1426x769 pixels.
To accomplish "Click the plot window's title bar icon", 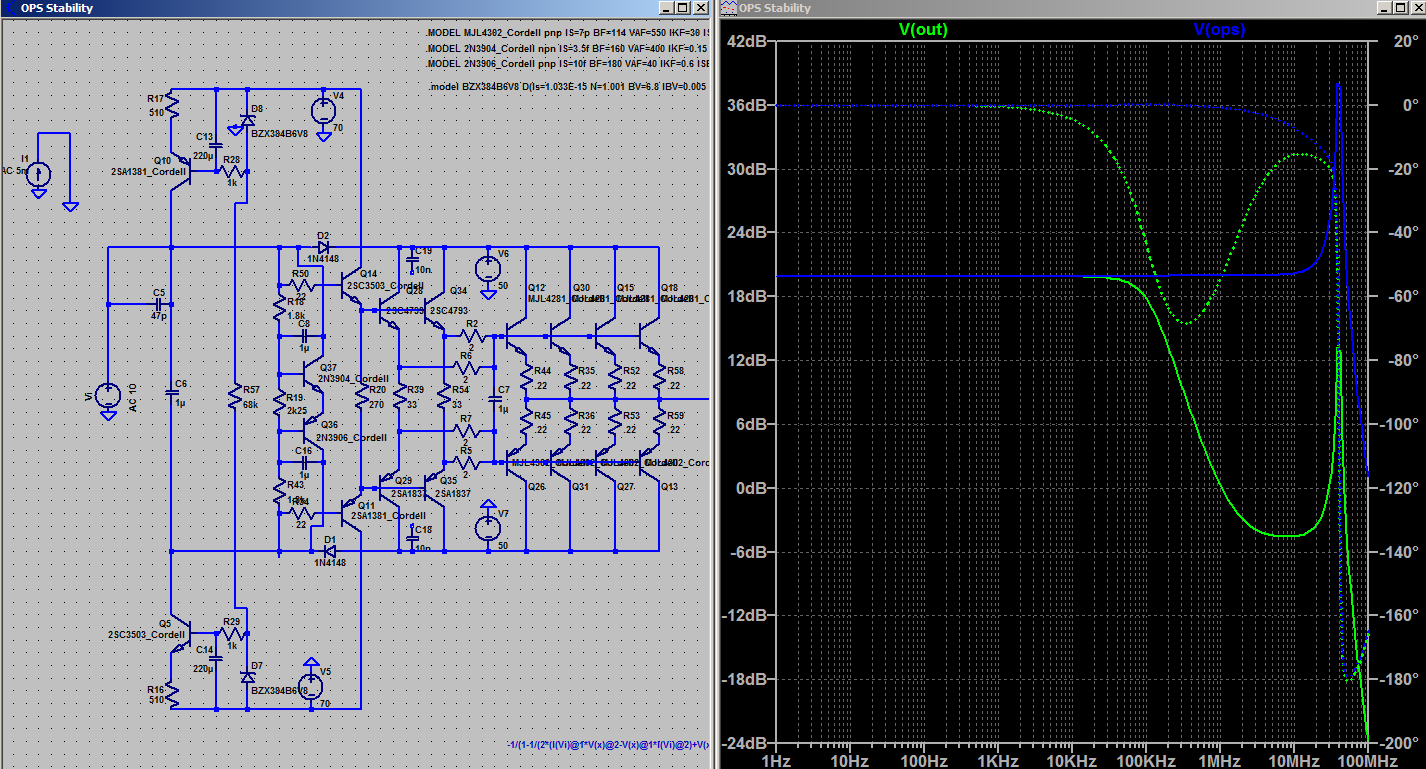I will (x=728, y=8).
